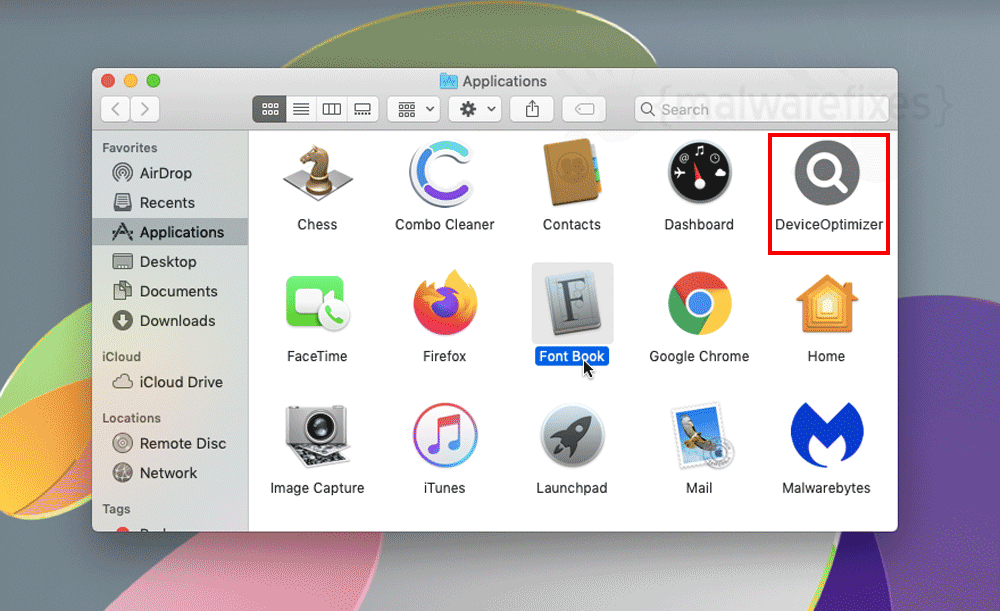
Task: Click the Applications folder icon in title bar
Action: click(x=448, y=81)
